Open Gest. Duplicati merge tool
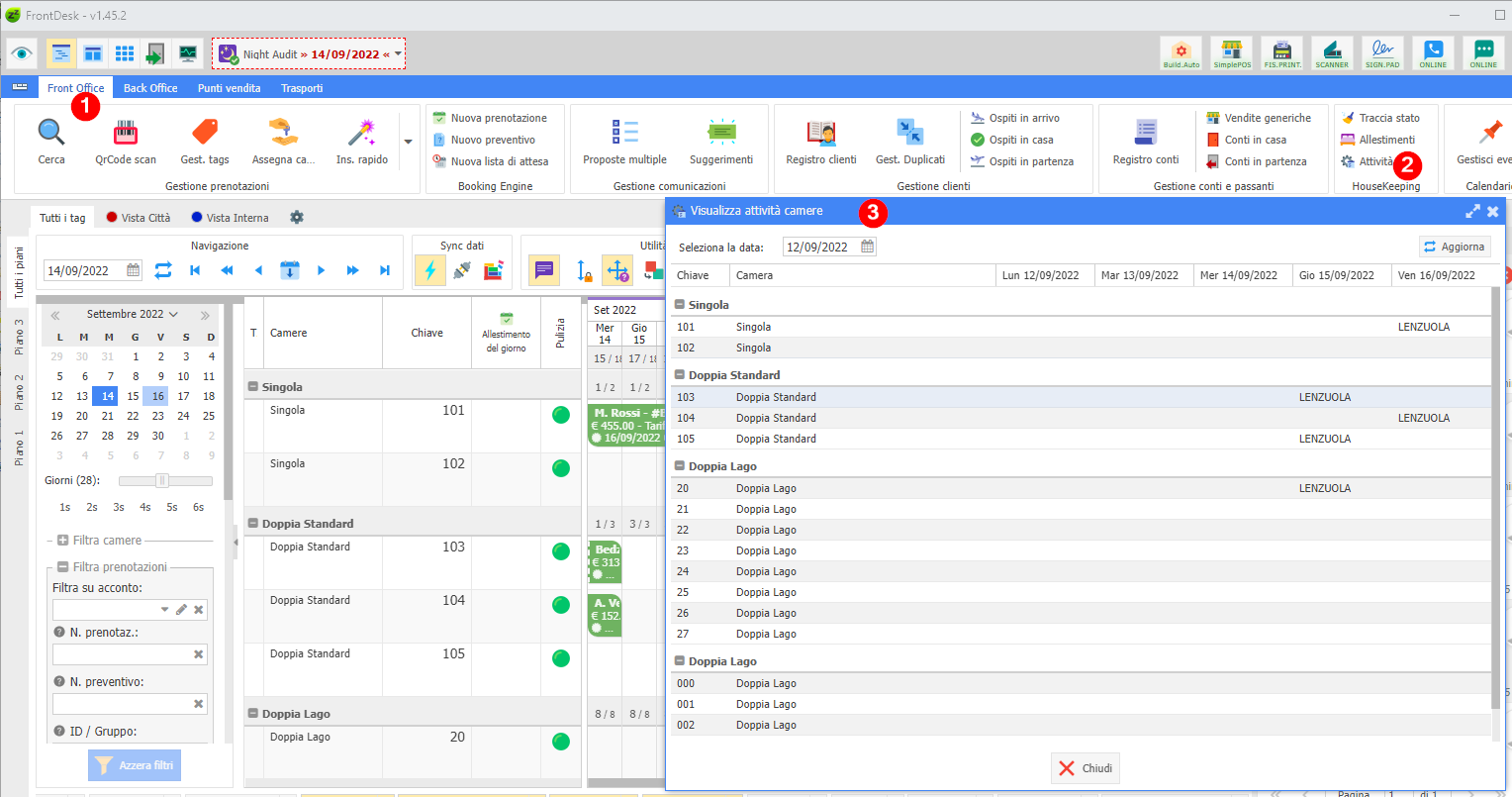Viewport: 1512px width, 797px height. pyautogui.click(x=910, y=141)
